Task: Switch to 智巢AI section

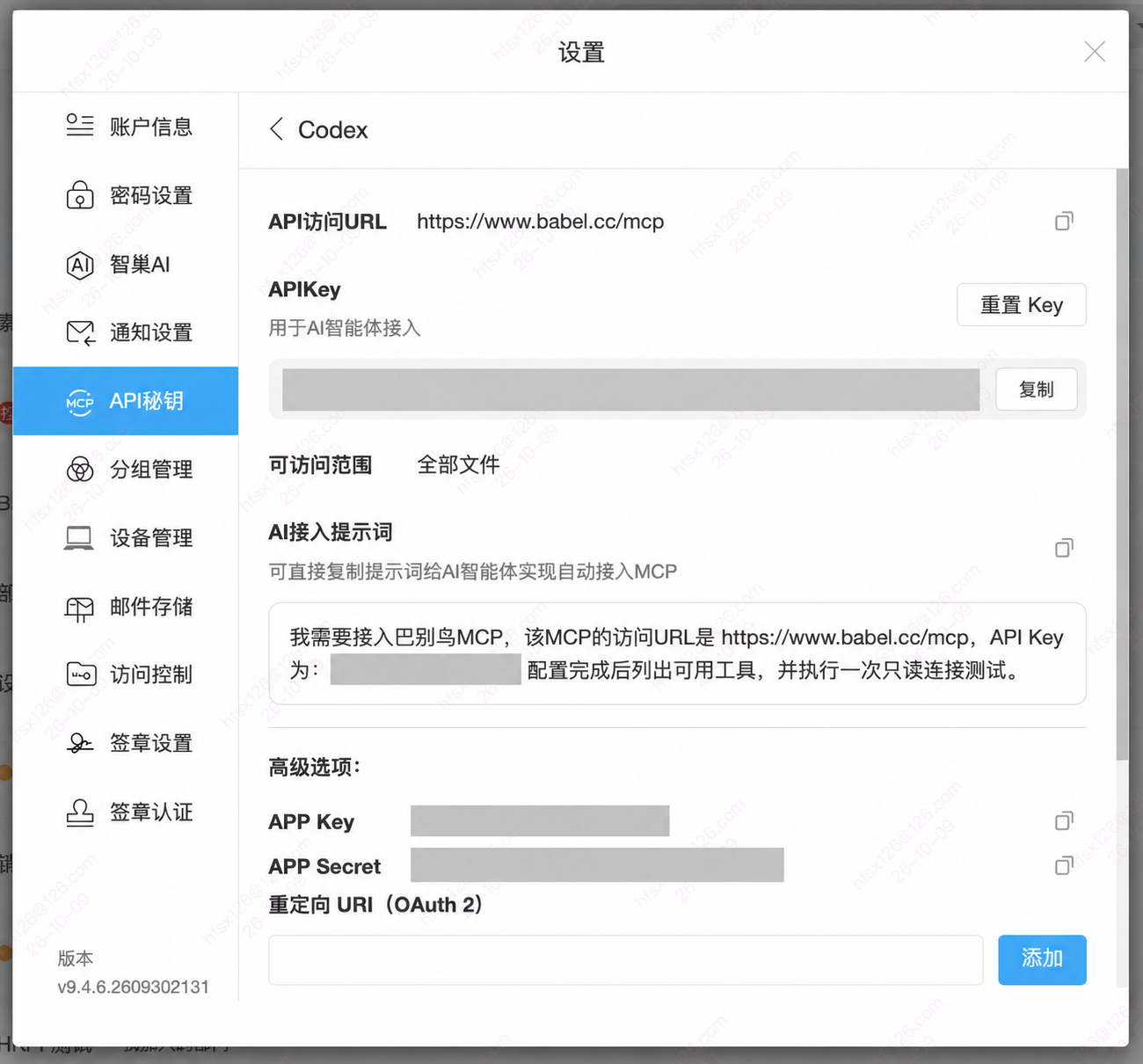Action: [x=126, y=264]
